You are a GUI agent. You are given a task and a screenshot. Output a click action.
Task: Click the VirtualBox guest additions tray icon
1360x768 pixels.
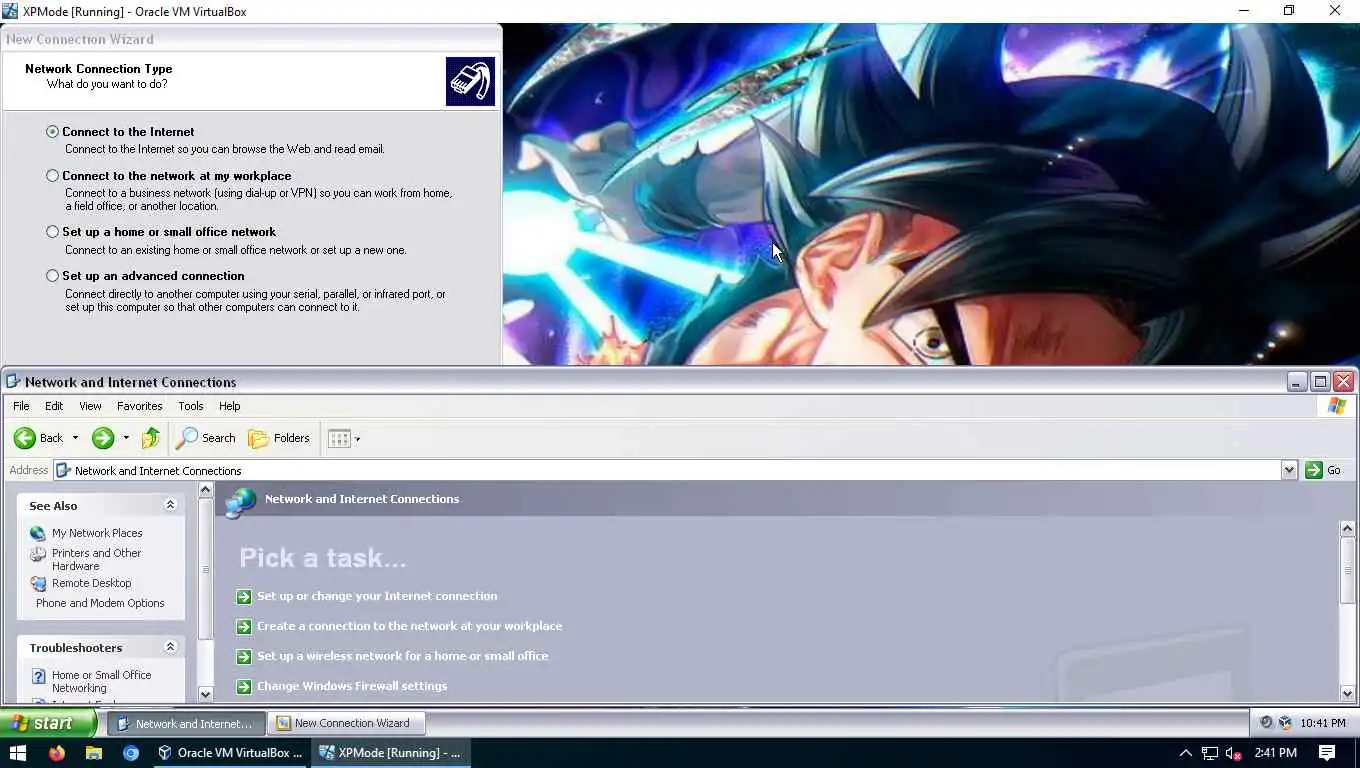point(1285,723)
